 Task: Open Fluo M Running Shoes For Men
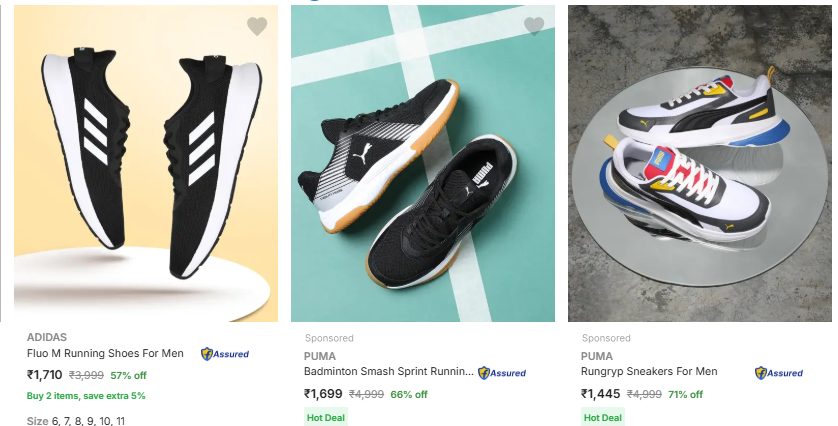(105, 353)
